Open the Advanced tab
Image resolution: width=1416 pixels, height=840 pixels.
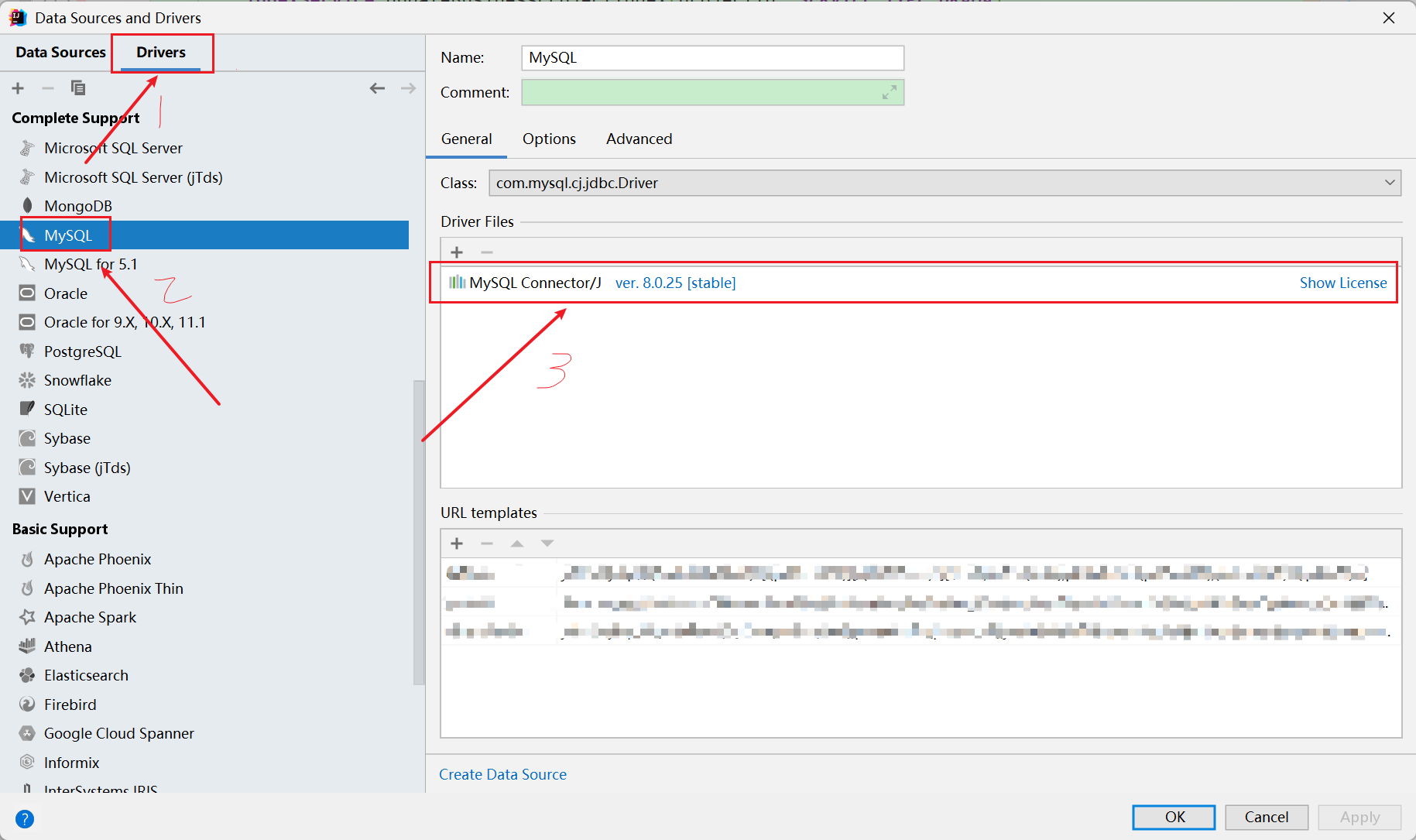pyautogui.click(x=639, y=139)
